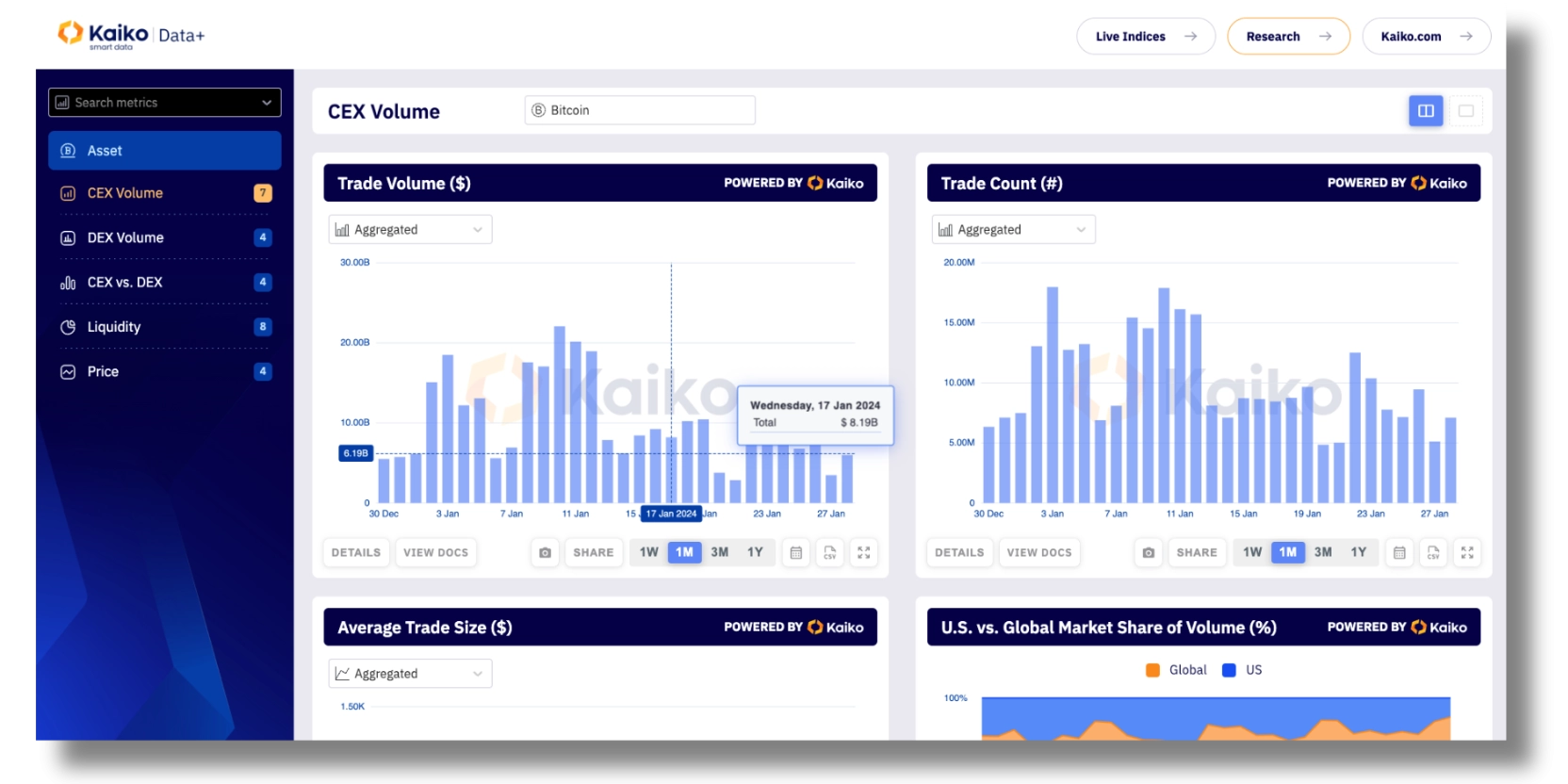
Task: Click SHARE under Trade Count chart
Action: coord(1197,552)
